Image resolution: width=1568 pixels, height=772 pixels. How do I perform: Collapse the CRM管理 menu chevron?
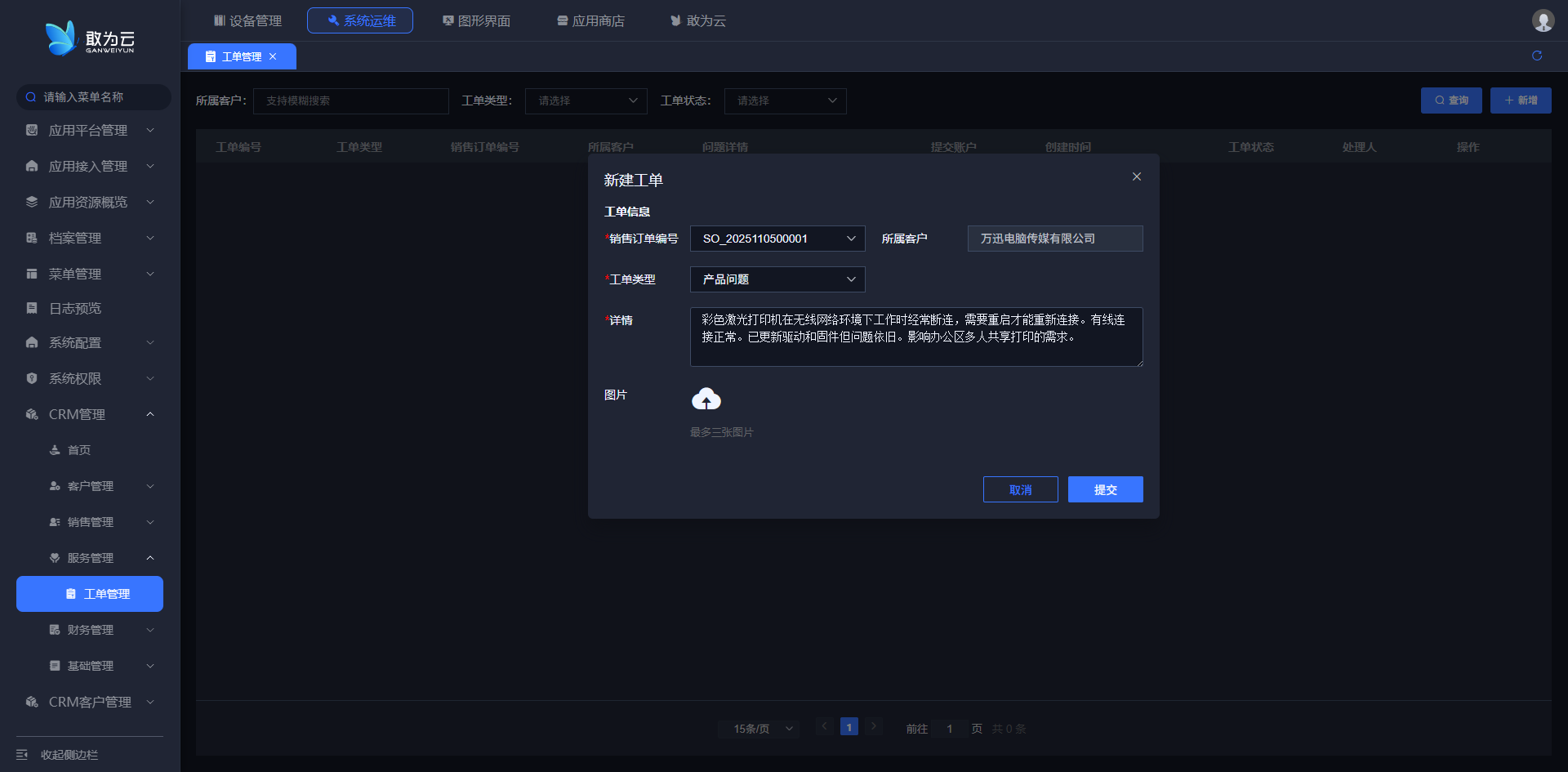pyautogui.click(x=150, y=414)
